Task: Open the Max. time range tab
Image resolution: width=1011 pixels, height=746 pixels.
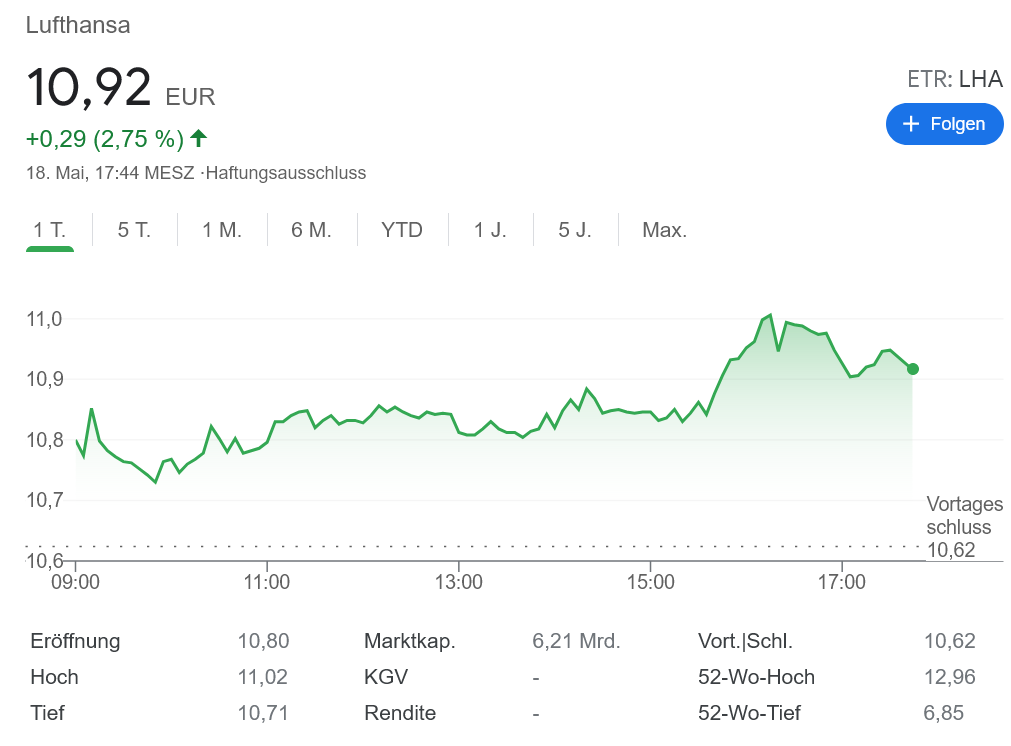Action: 665,230
